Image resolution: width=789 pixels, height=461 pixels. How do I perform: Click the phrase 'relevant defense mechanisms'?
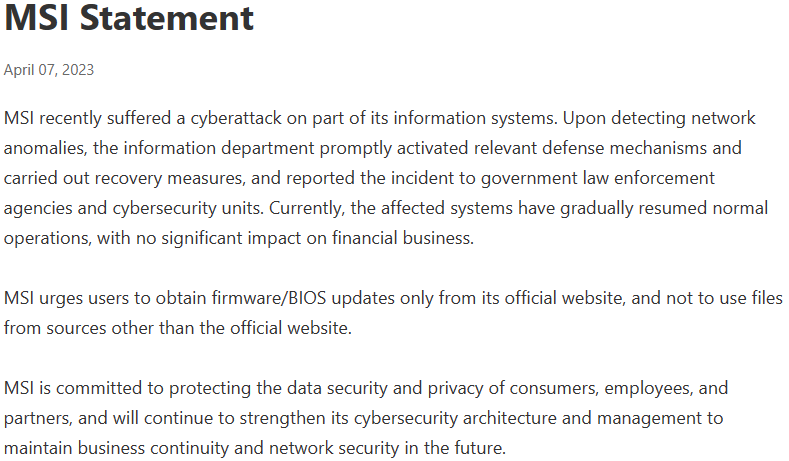coord(590,148)
